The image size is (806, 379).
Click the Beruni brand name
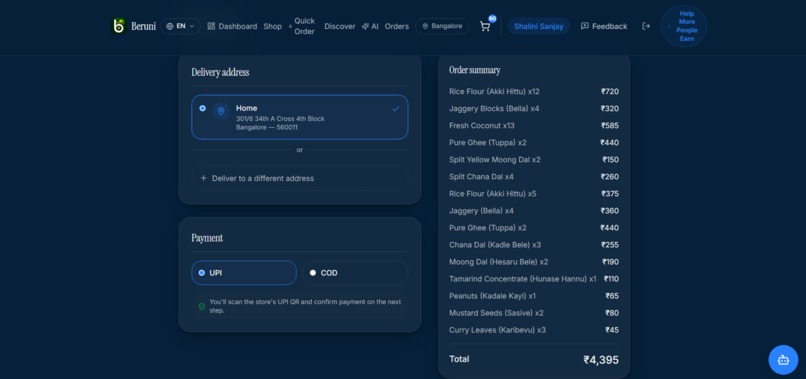pos(143,26)
